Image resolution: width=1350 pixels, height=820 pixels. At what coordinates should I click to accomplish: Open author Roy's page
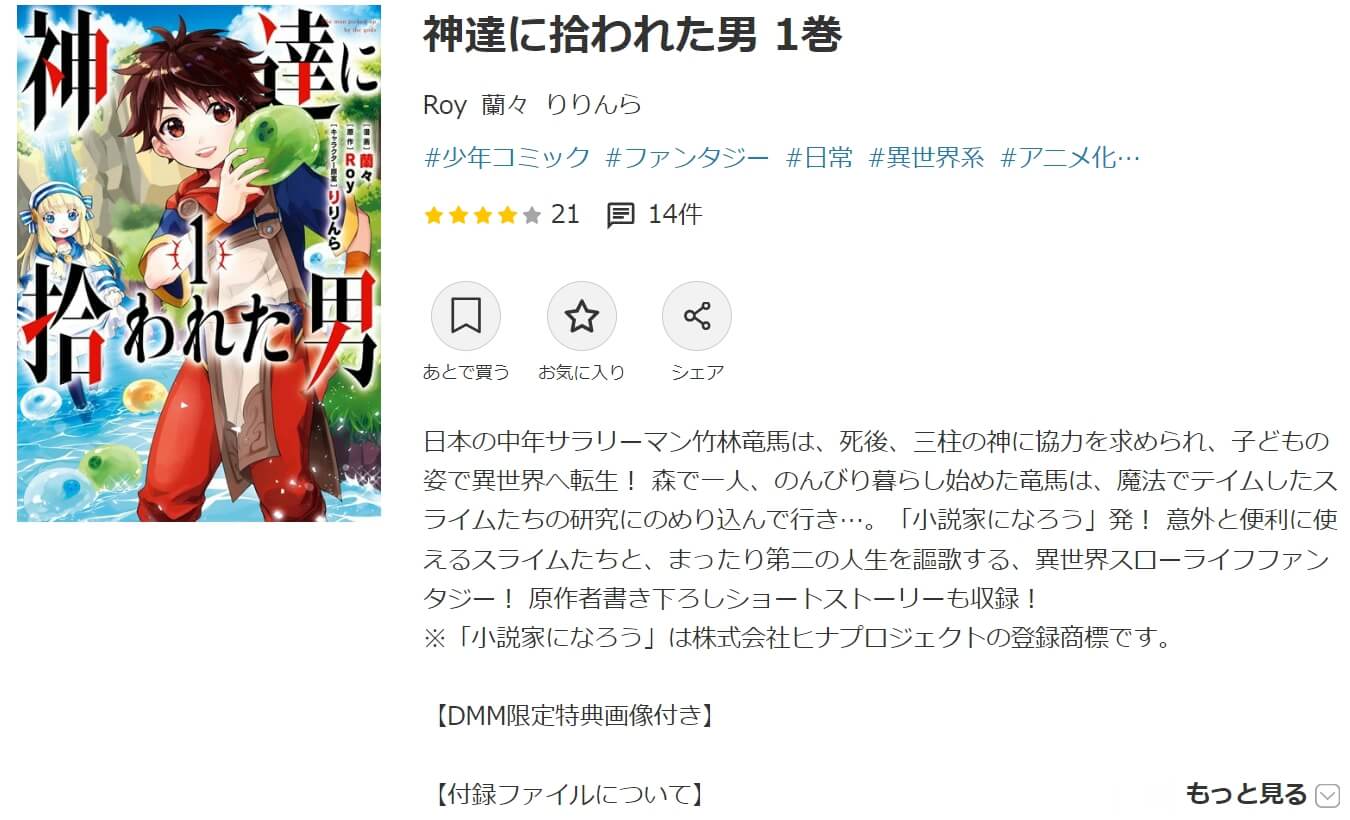pos(445,105)
